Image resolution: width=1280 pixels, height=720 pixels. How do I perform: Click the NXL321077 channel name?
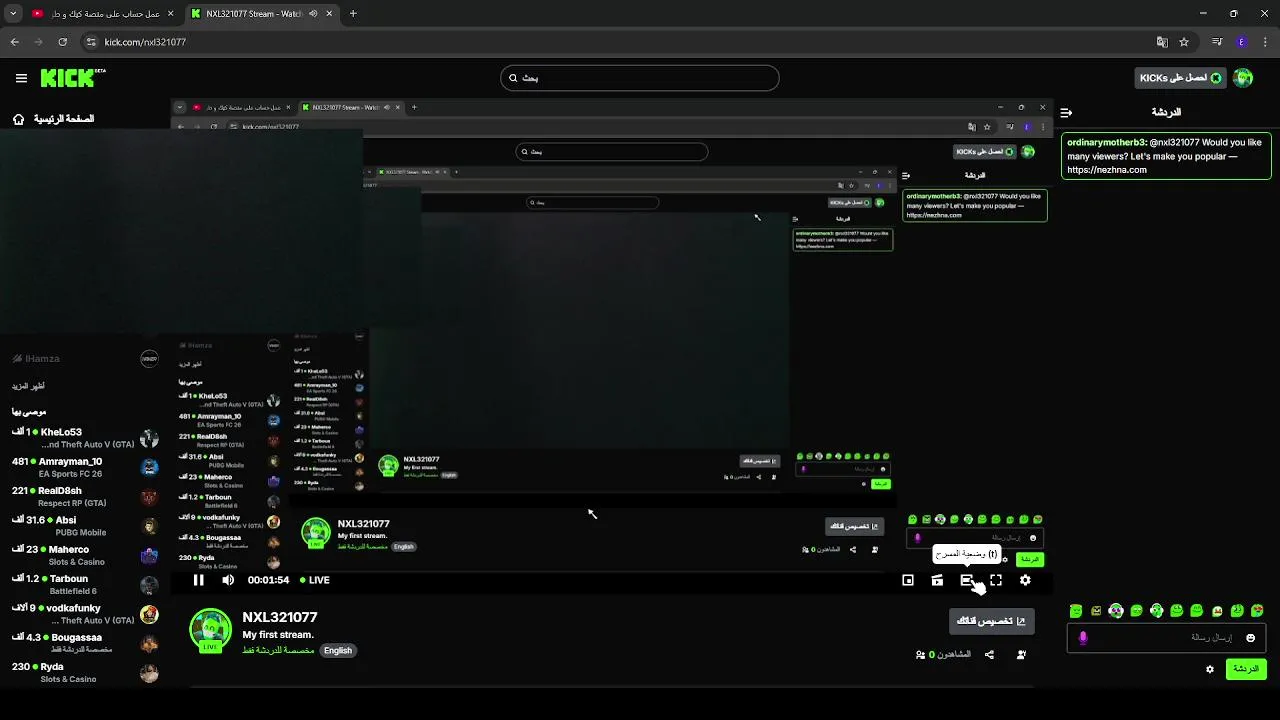pos(280,618)
